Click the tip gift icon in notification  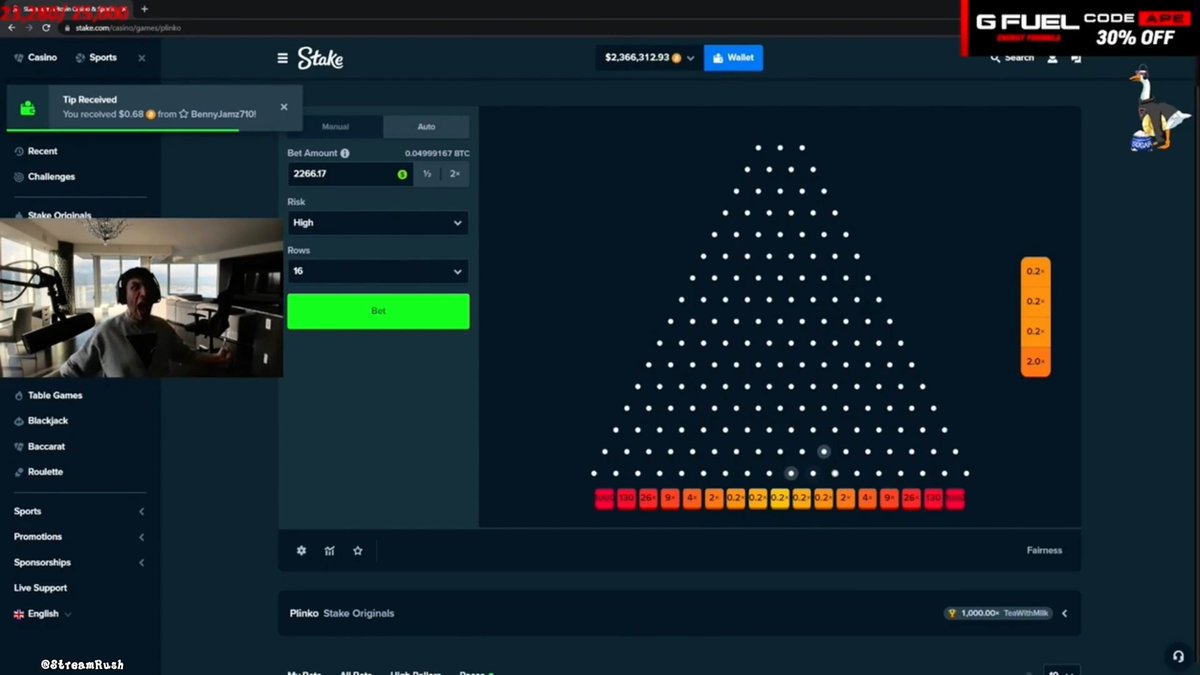(x=28, y=108)
